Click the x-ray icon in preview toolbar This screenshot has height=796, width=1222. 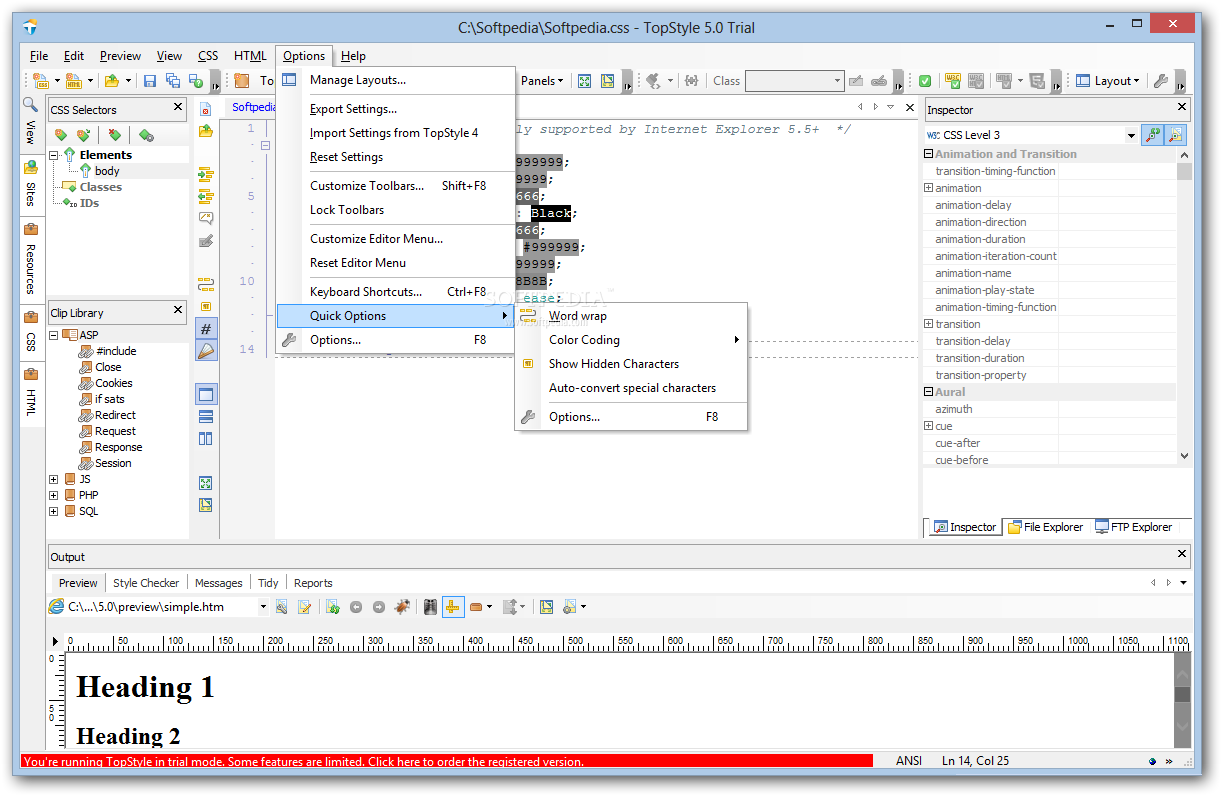(x=430, y=607)
